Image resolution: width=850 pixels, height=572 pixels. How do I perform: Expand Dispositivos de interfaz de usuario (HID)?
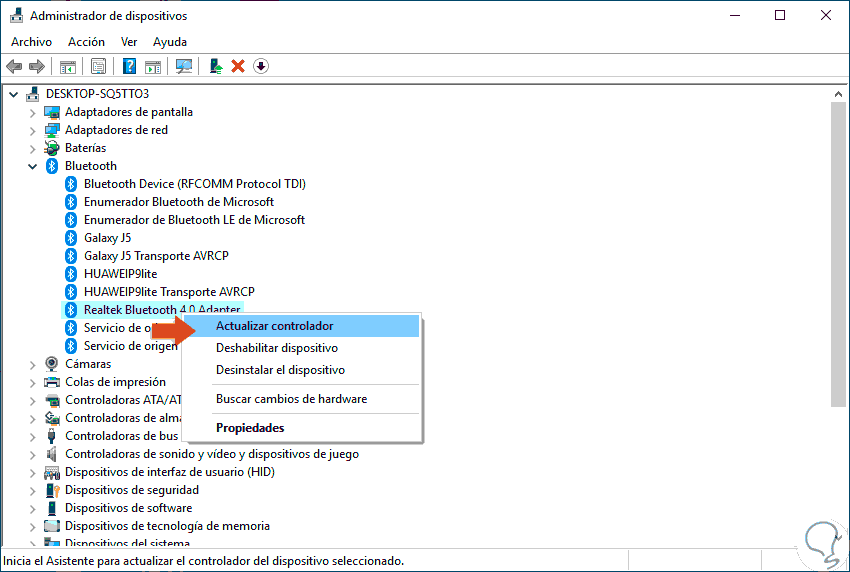[x=33, y=473]
